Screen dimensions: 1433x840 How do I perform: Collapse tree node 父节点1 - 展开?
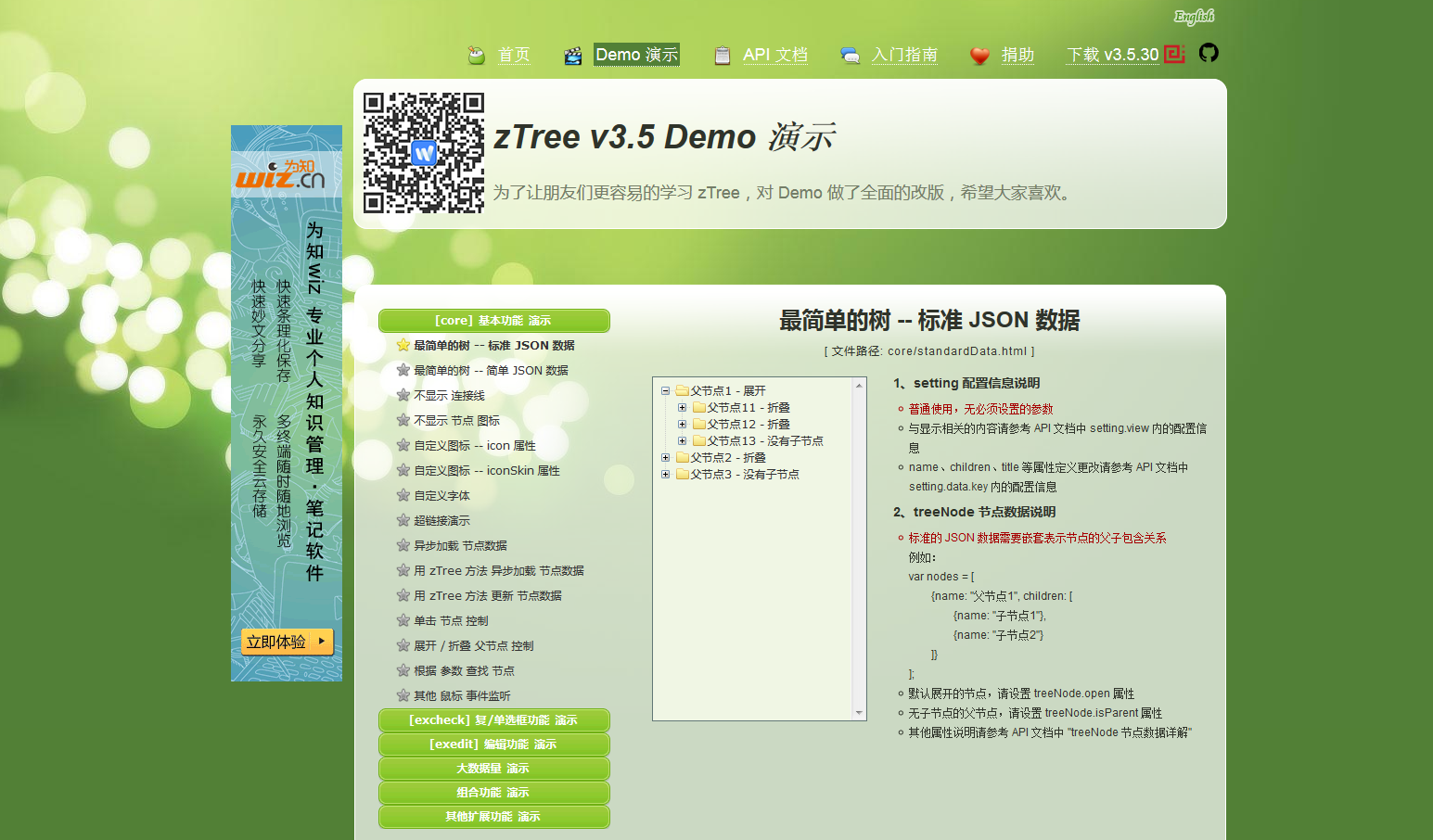click(665, 391)
